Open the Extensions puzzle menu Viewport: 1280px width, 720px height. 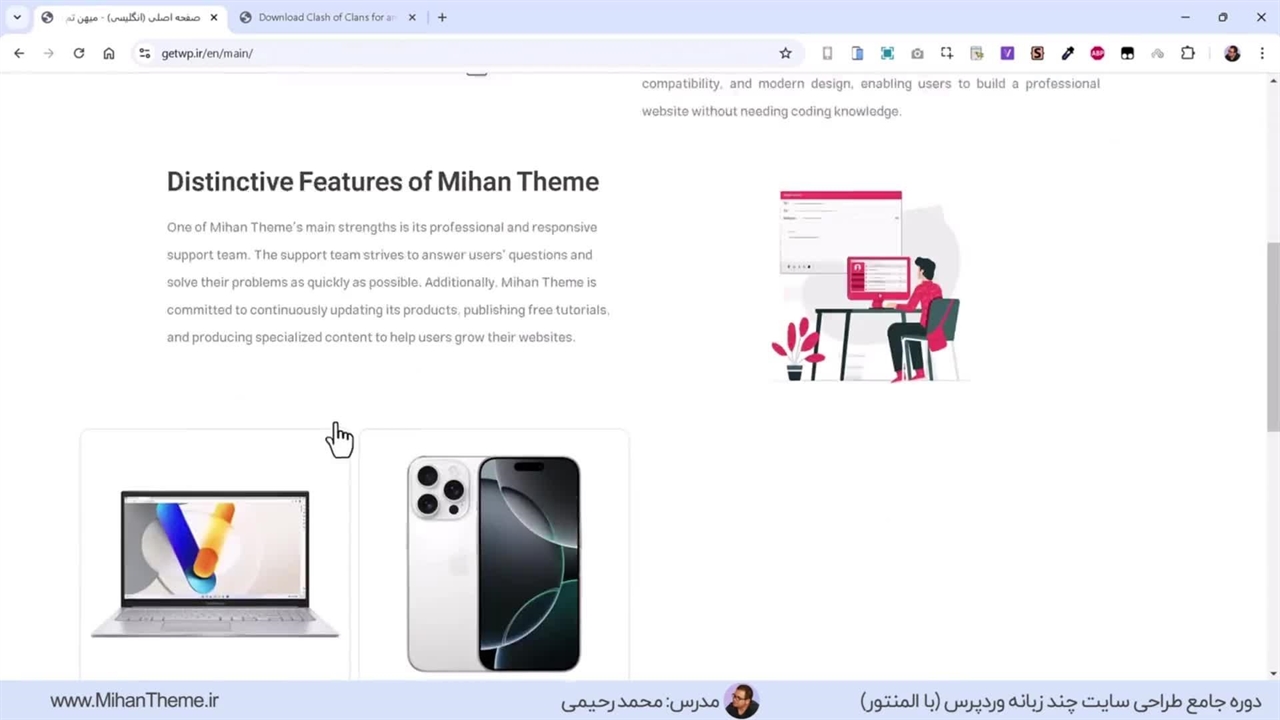[x=1187, y=53]
